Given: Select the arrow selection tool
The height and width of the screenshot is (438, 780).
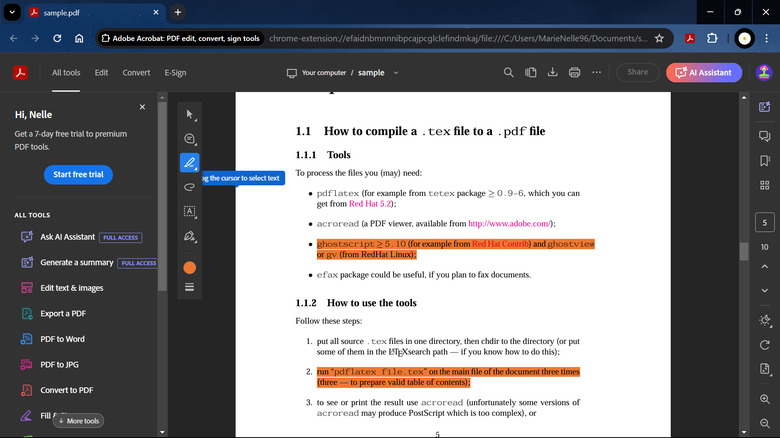Looking at the screenshot, I should [x=189, y=115].
